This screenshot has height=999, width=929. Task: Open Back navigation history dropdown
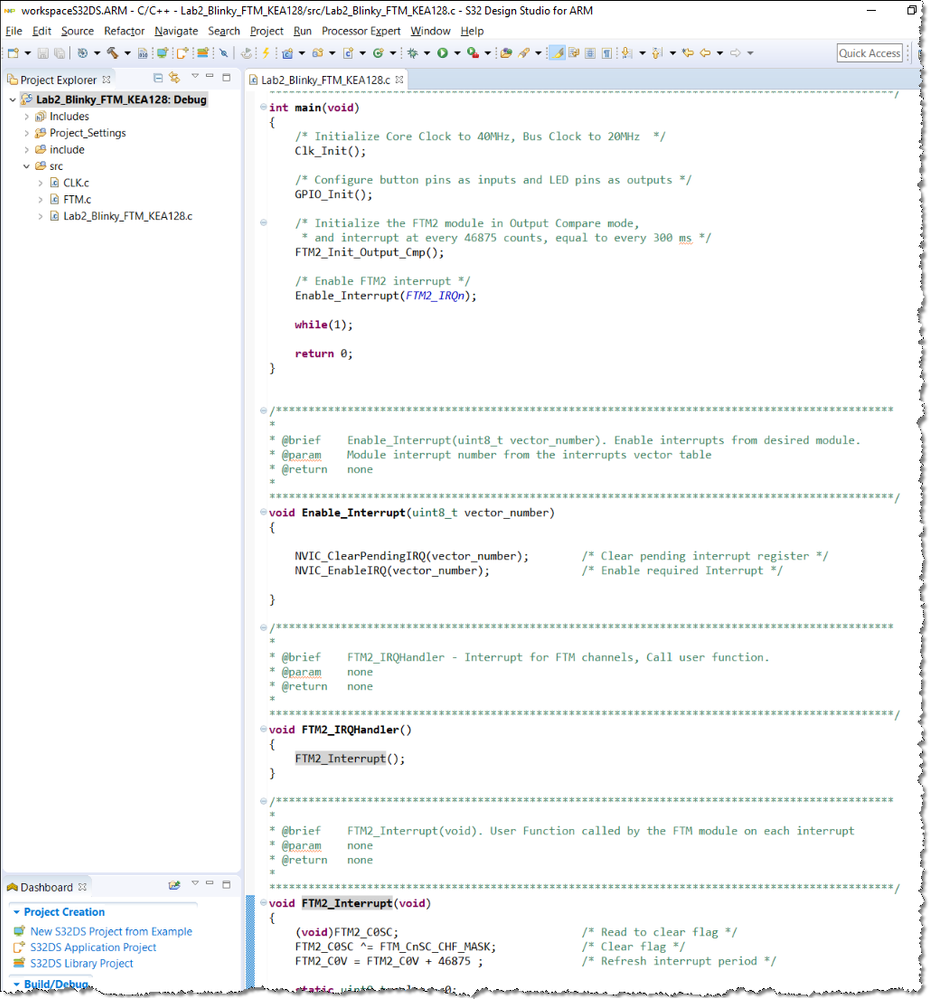[720, 53]
